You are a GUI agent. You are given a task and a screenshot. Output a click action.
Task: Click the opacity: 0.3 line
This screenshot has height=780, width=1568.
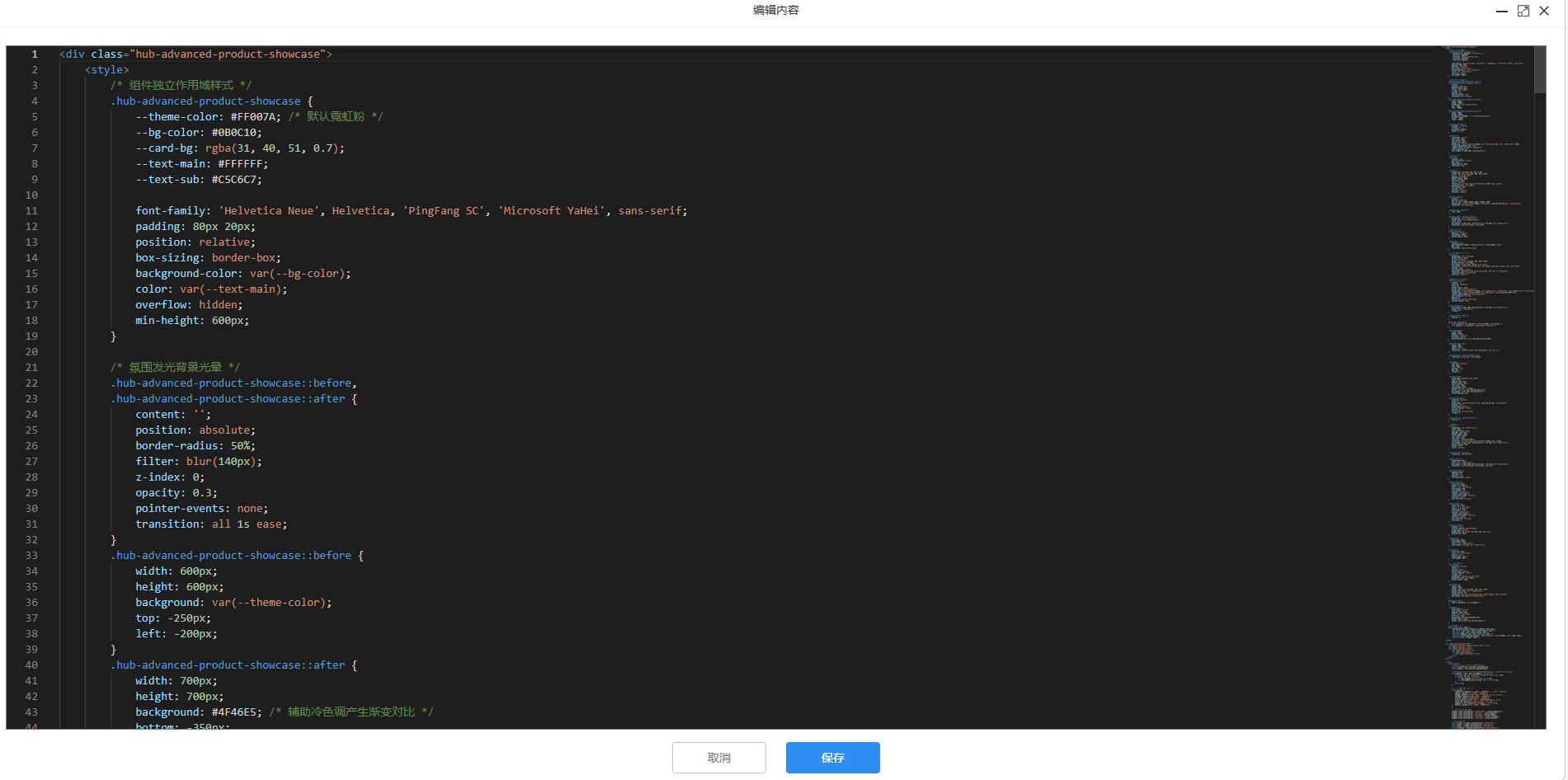point(177,493)
